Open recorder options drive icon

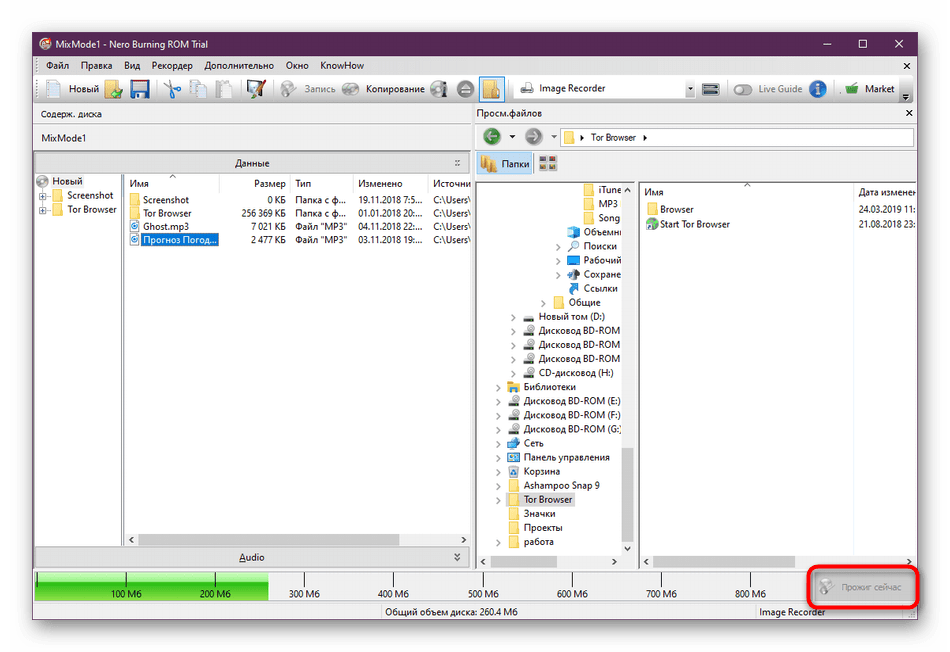point(710,89)
